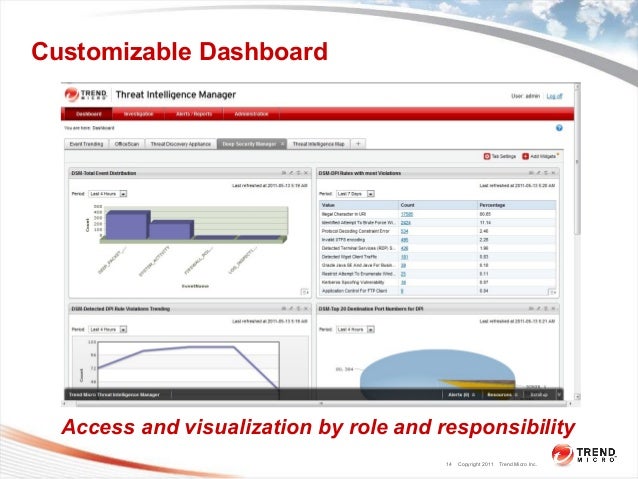This screenshot has height=479, width=638.
Task: Open count 181 for Detected Wget Client Traffic
Action: (x=404, y=257)
